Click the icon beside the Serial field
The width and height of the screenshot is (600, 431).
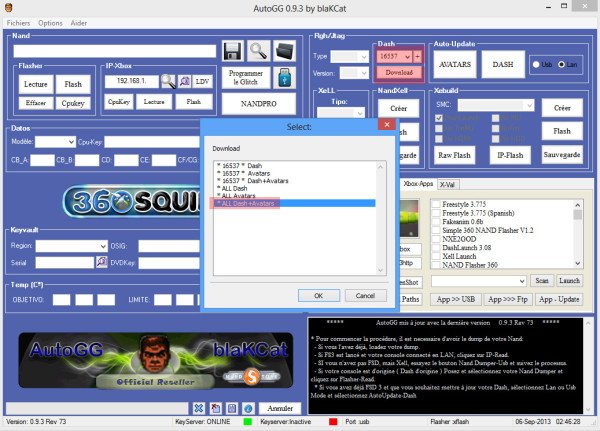point(101,261)
